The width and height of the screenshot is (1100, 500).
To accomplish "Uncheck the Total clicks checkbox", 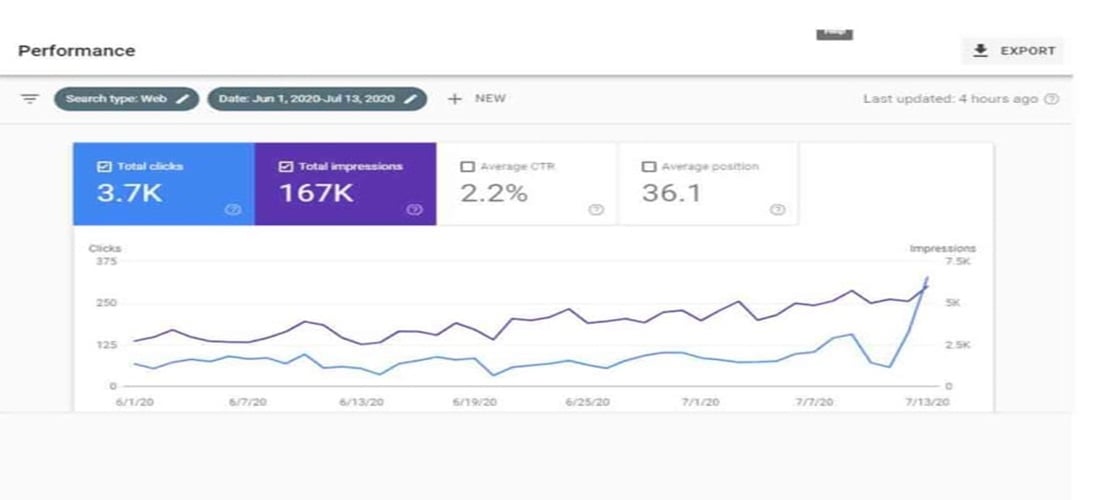I will click(x=103, y=167).
